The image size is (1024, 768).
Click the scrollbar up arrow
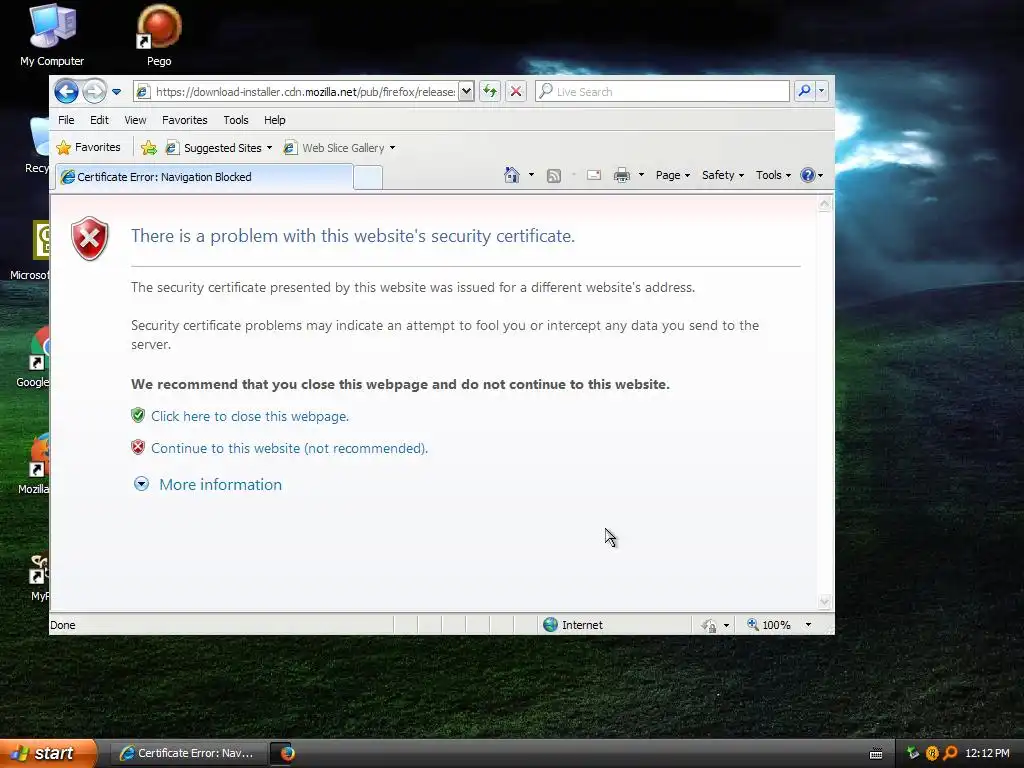(x=824, y=204)
